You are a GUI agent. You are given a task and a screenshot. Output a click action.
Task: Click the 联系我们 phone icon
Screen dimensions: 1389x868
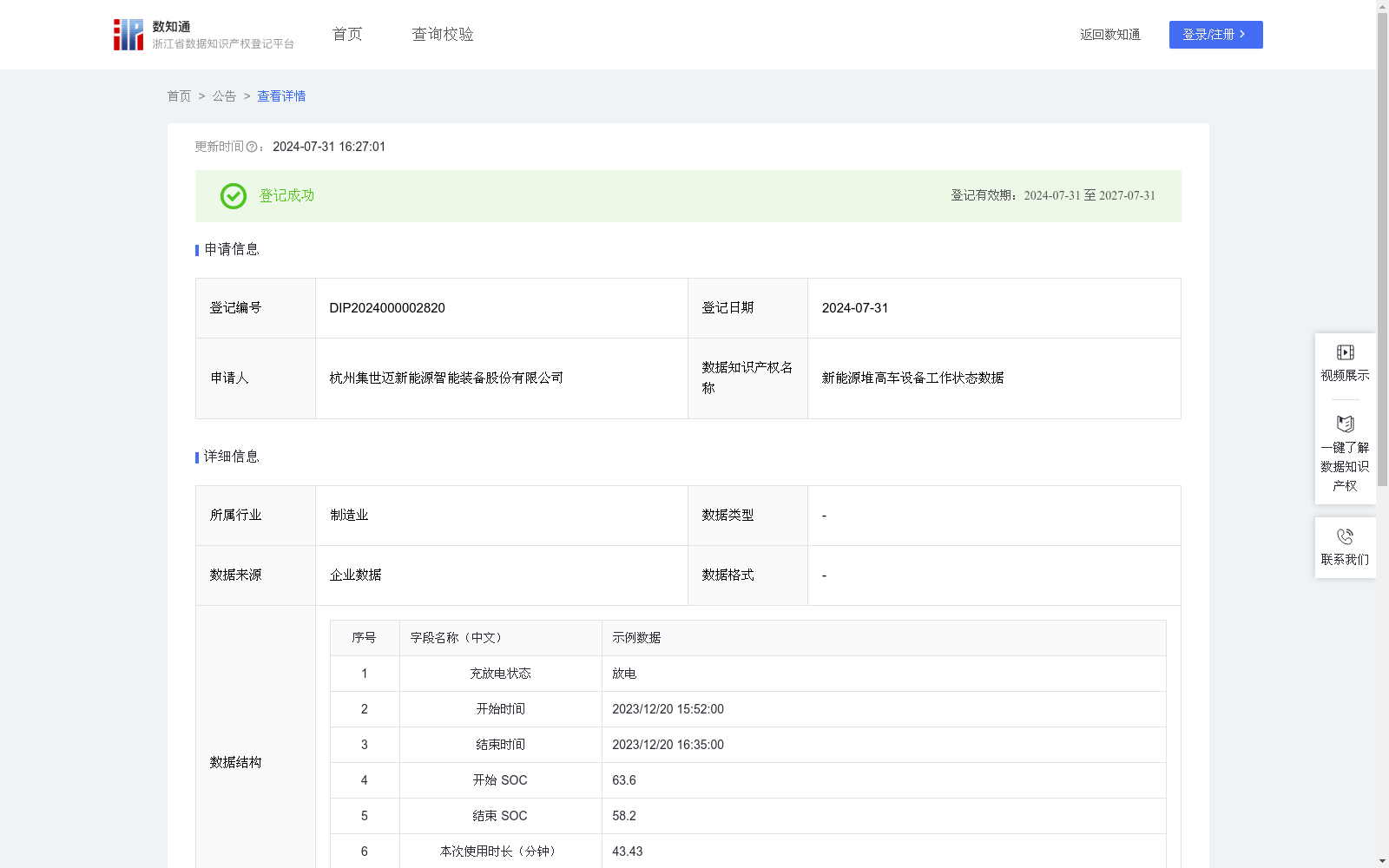point(1345,536)
